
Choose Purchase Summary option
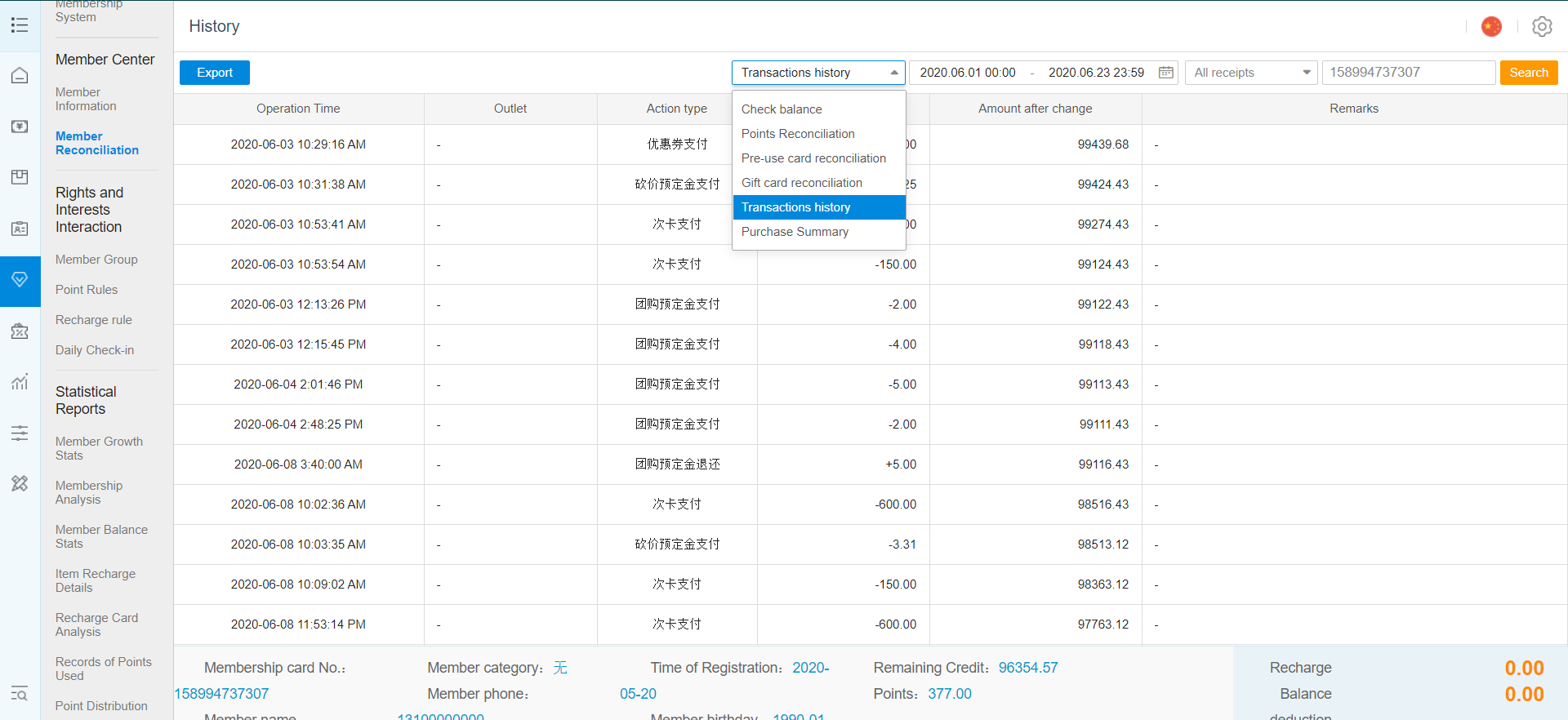click(x=819, y=232)
